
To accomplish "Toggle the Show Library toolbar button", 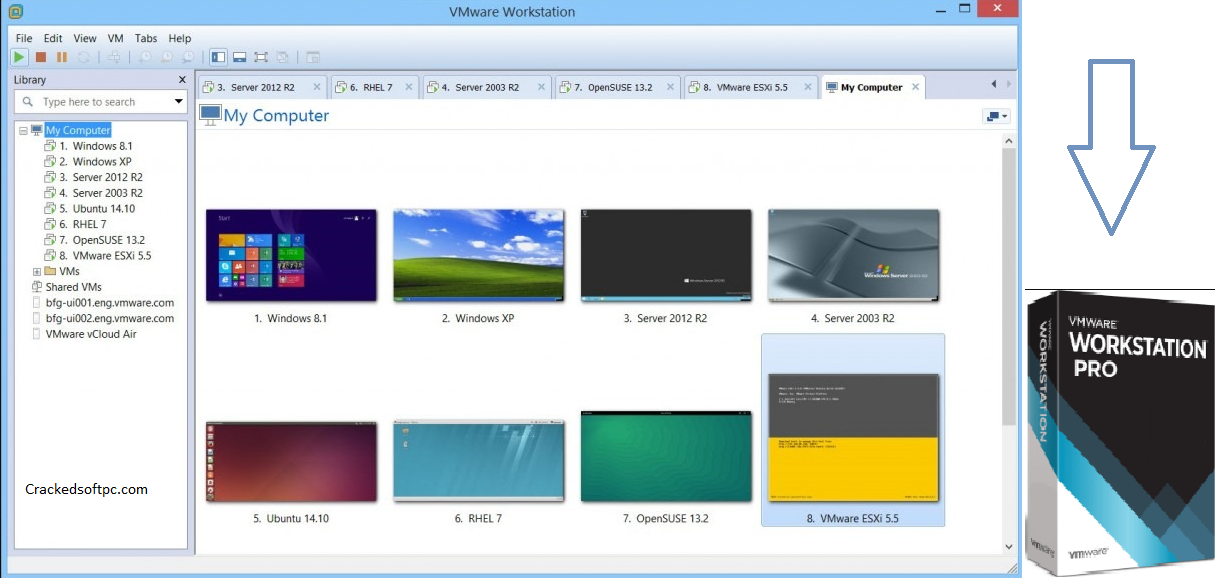I will [218, 57].
